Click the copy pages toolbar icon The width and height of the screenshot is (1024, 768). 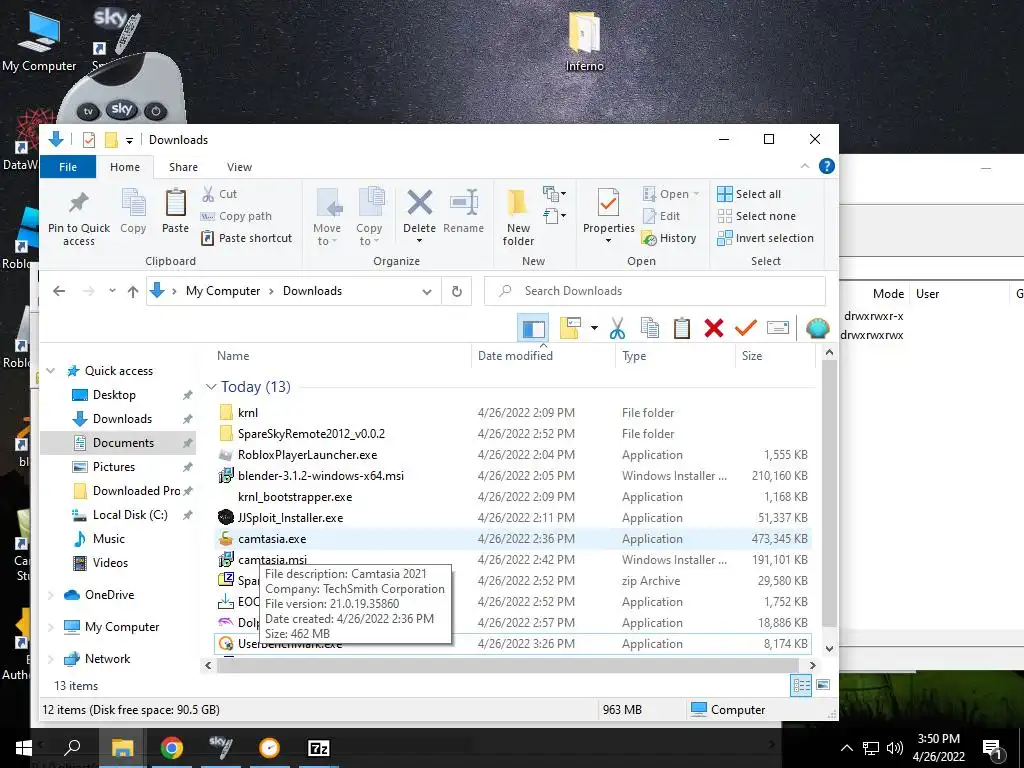(x=650, y=328)
